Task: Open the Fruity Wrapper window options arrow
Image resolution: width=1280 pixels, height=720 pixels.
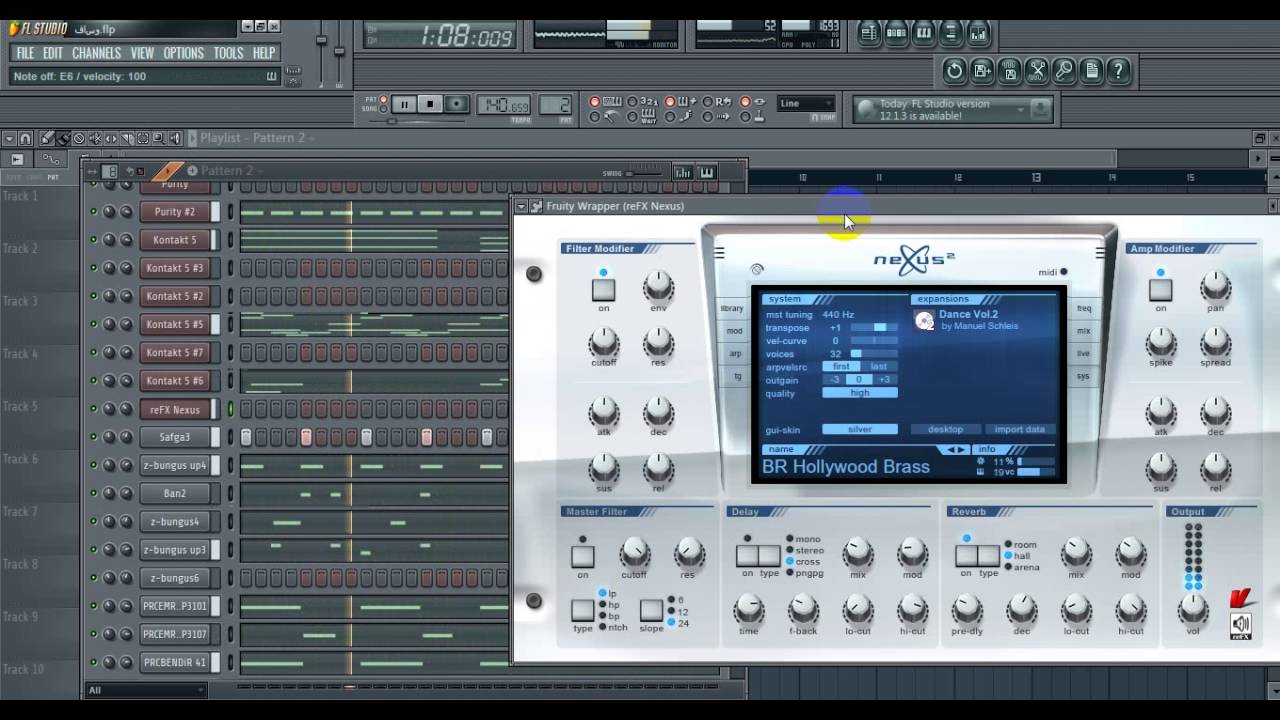Action: click(521, 206)
